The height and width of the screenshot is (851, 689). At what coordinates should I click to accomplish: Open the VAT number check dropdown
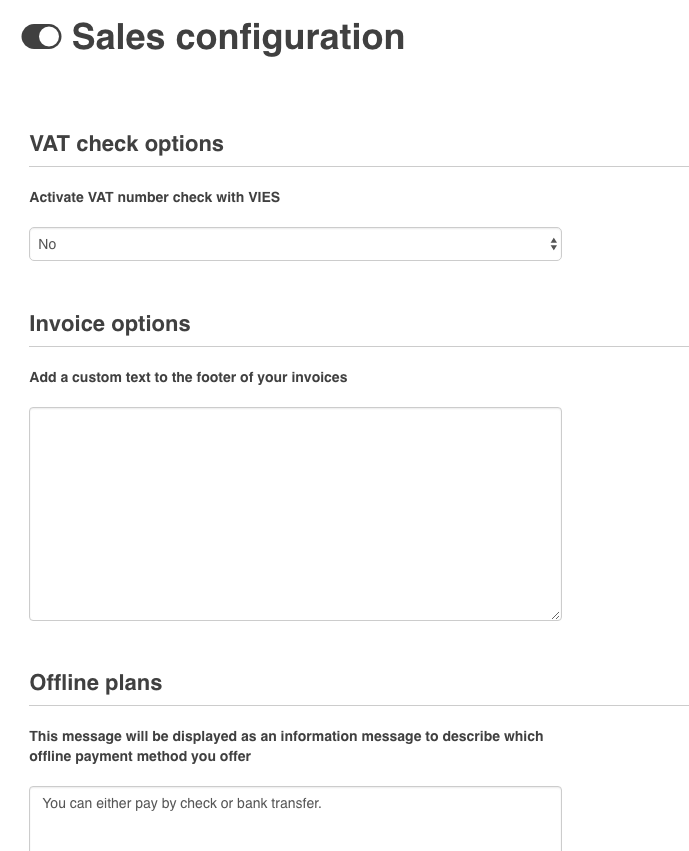295,244
